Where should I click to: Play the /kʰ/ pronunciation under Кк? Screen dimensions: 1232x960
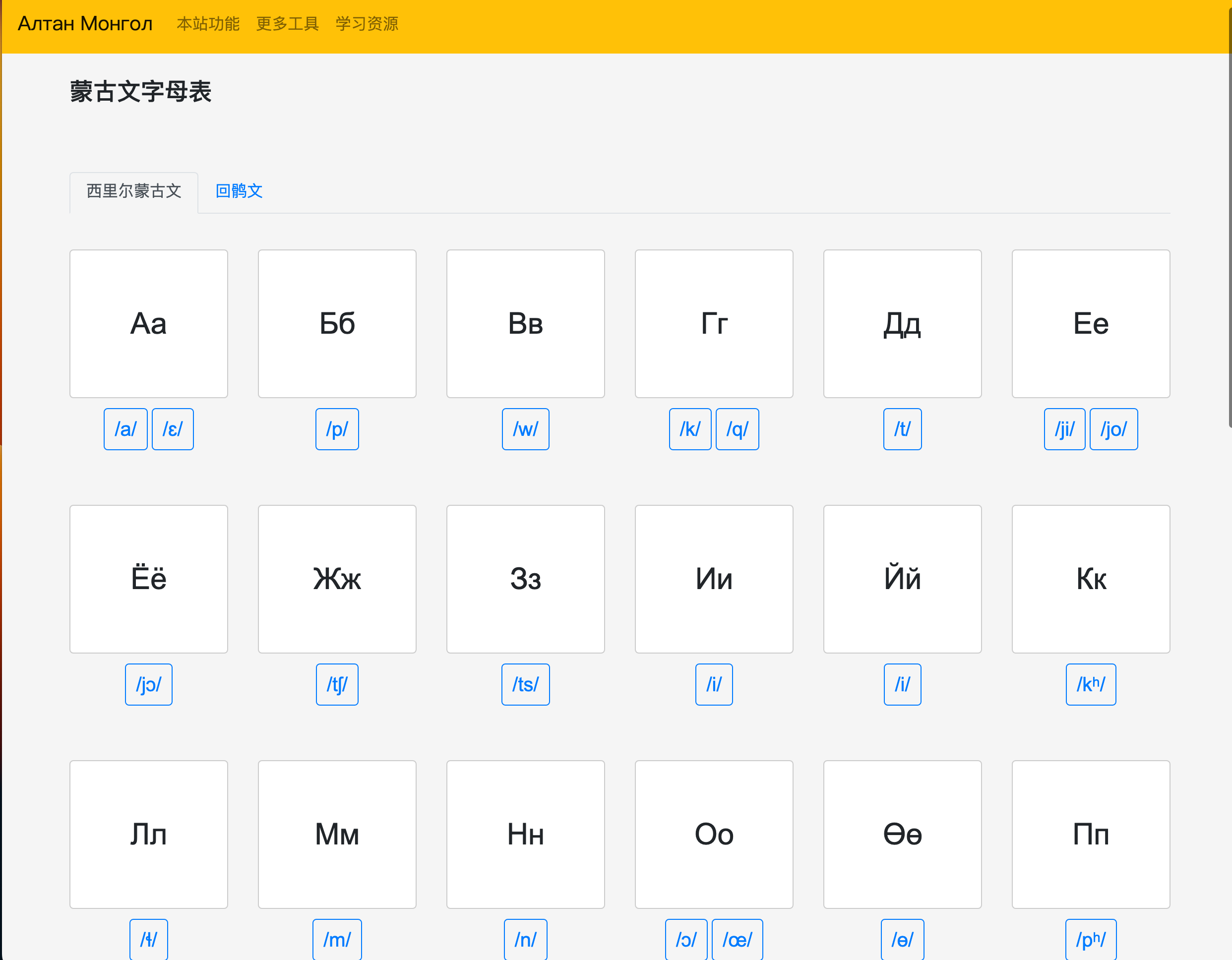(x=1091, y=684)
